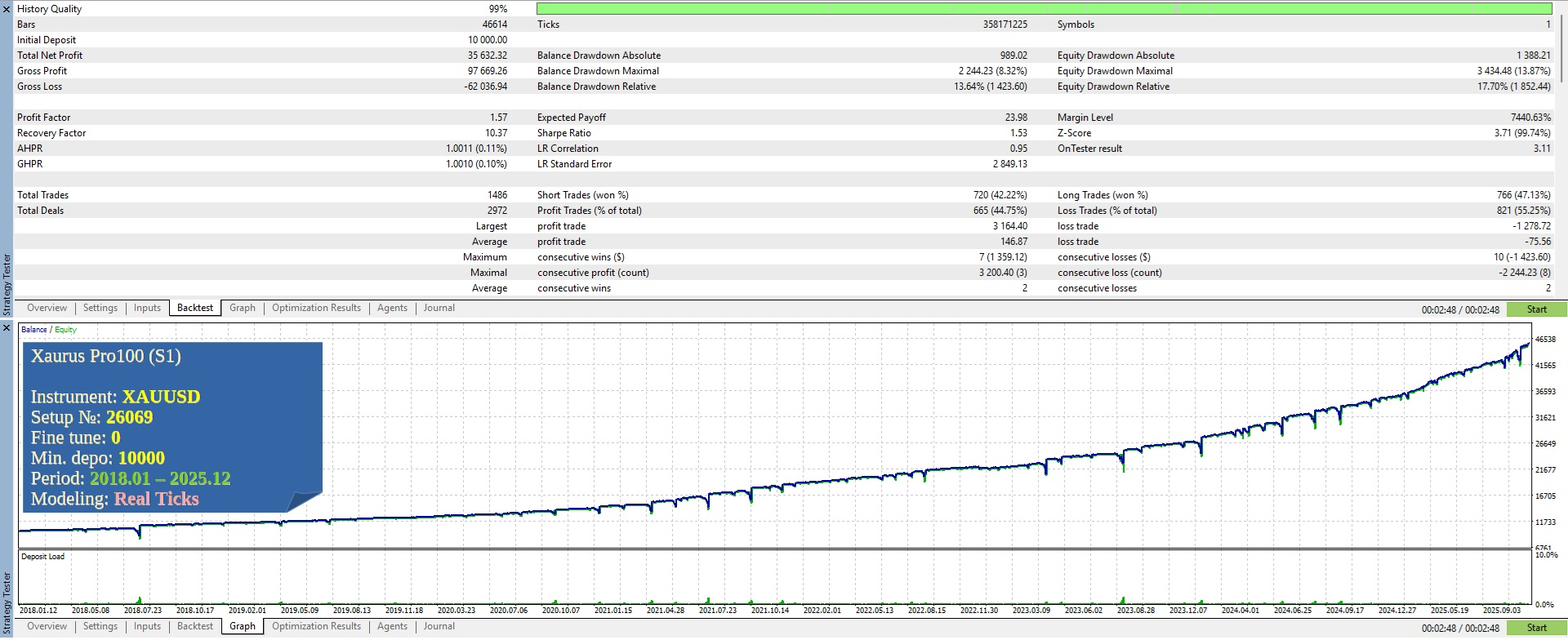Click the green History Quality progress bar
This screenshot has width=1568, height=640.
click(x=1044, y=8)
